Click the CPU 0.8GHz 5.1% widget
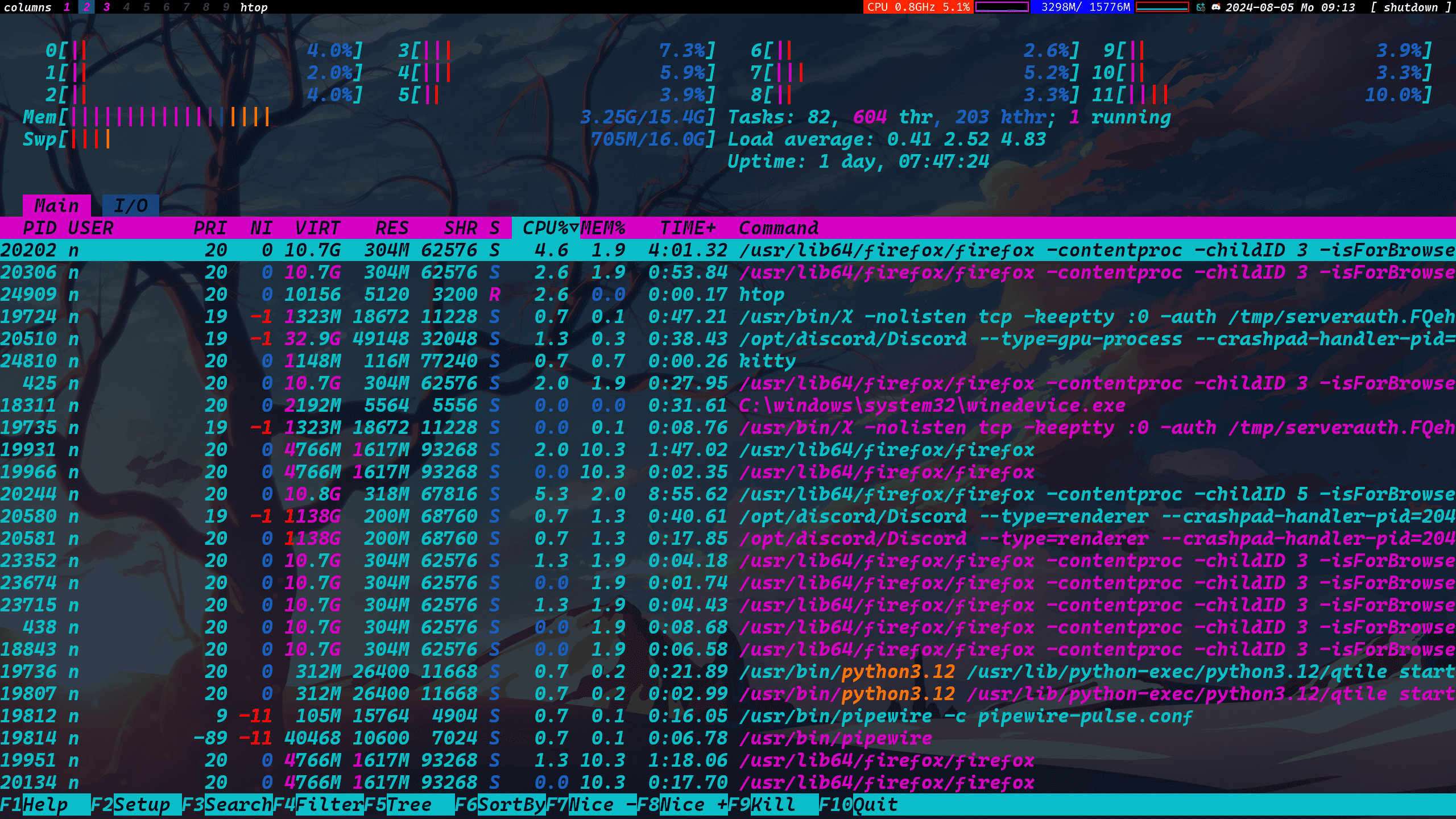 coord(918,7)
